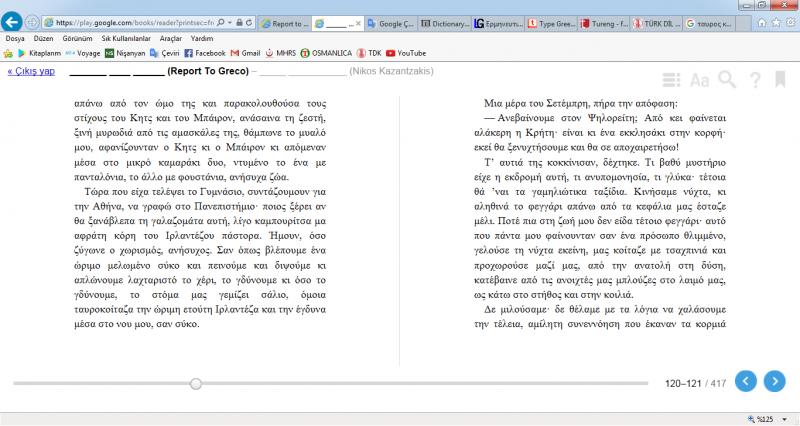Click the lock security icon
This screenshot has width=800, height=426.
click(x=239, y=22)
